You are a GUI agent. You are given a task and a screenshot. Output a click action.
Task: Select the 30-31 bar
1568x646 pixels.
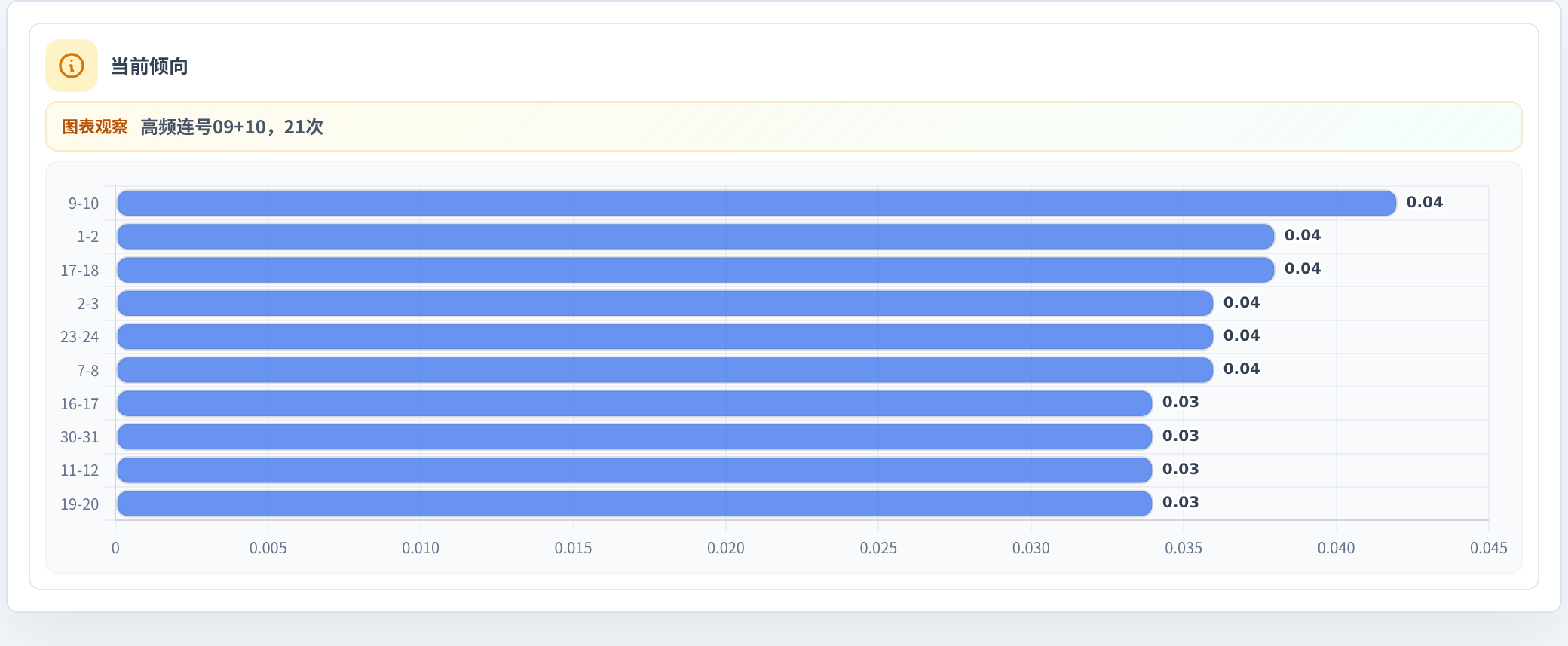pos(635,436)
